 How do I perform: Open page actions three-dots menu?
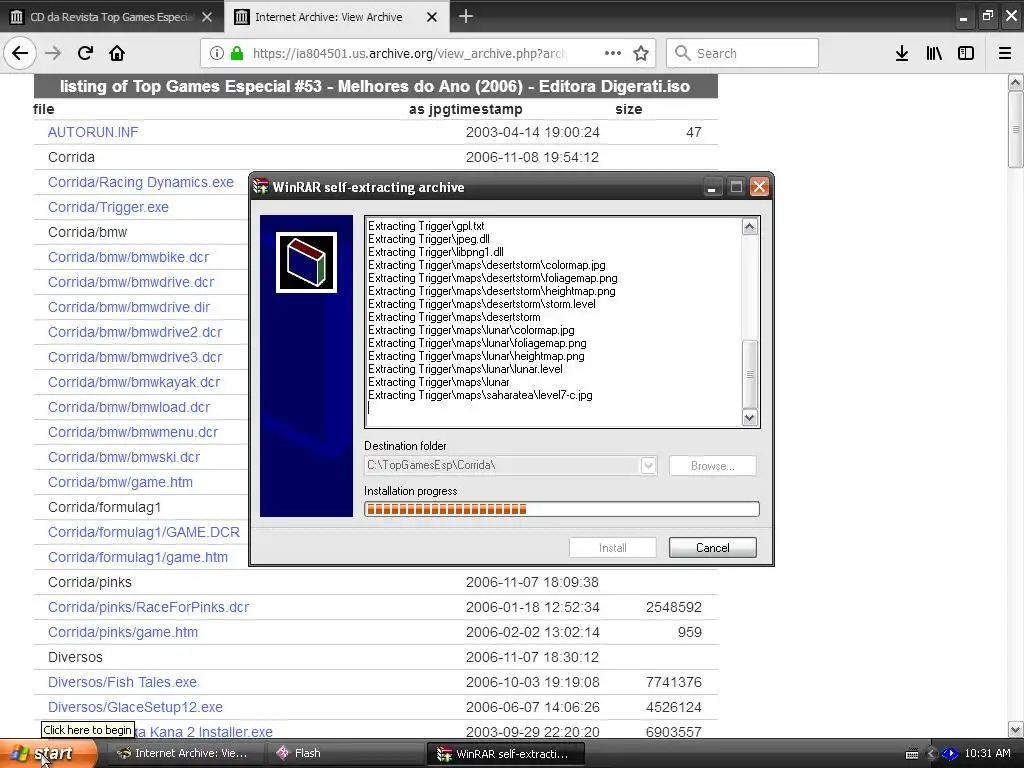pos(613,53)
